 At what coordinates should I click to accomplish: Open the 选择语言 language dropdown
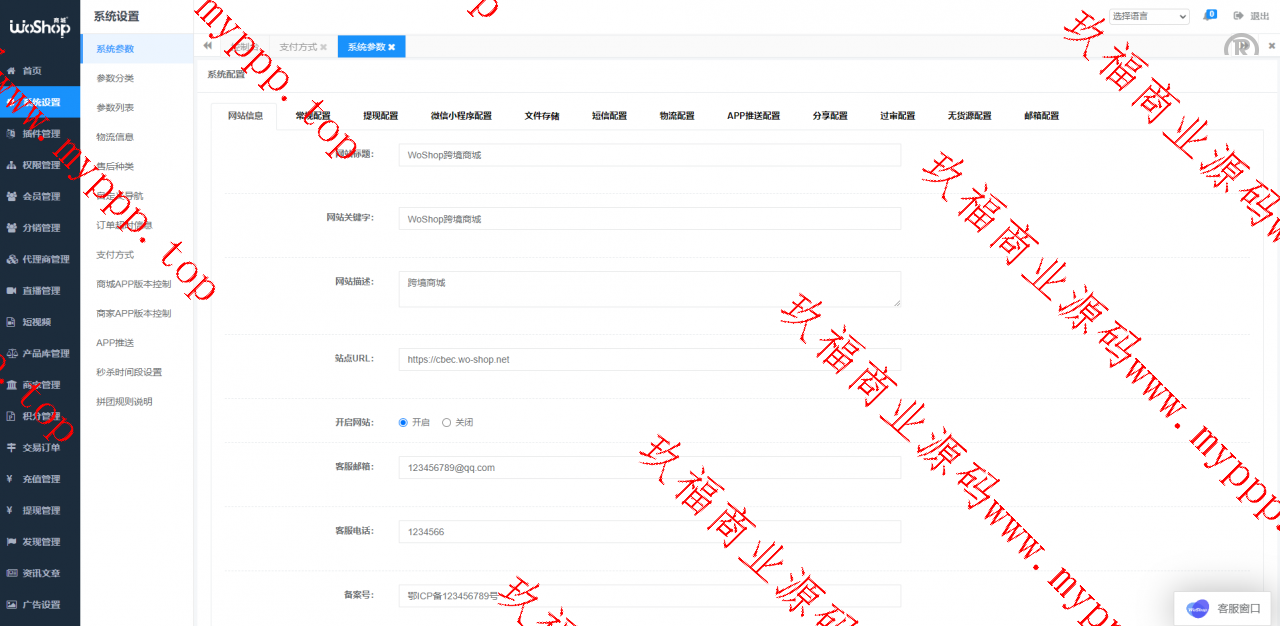click(x=1148, y=16)
